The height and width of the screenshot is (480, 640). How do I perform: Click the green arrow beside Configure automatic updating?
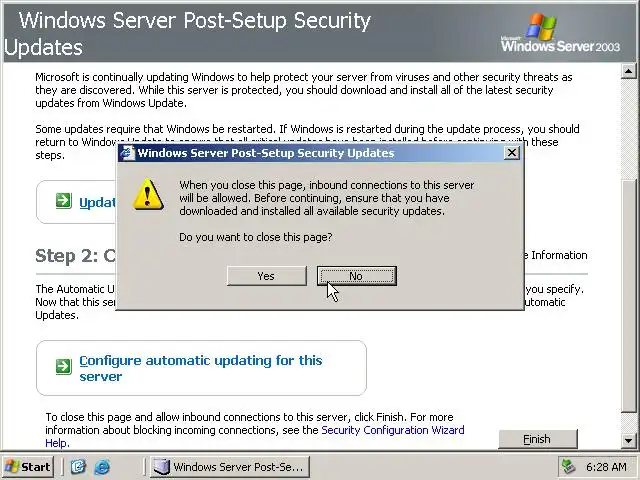pos(63,366)
